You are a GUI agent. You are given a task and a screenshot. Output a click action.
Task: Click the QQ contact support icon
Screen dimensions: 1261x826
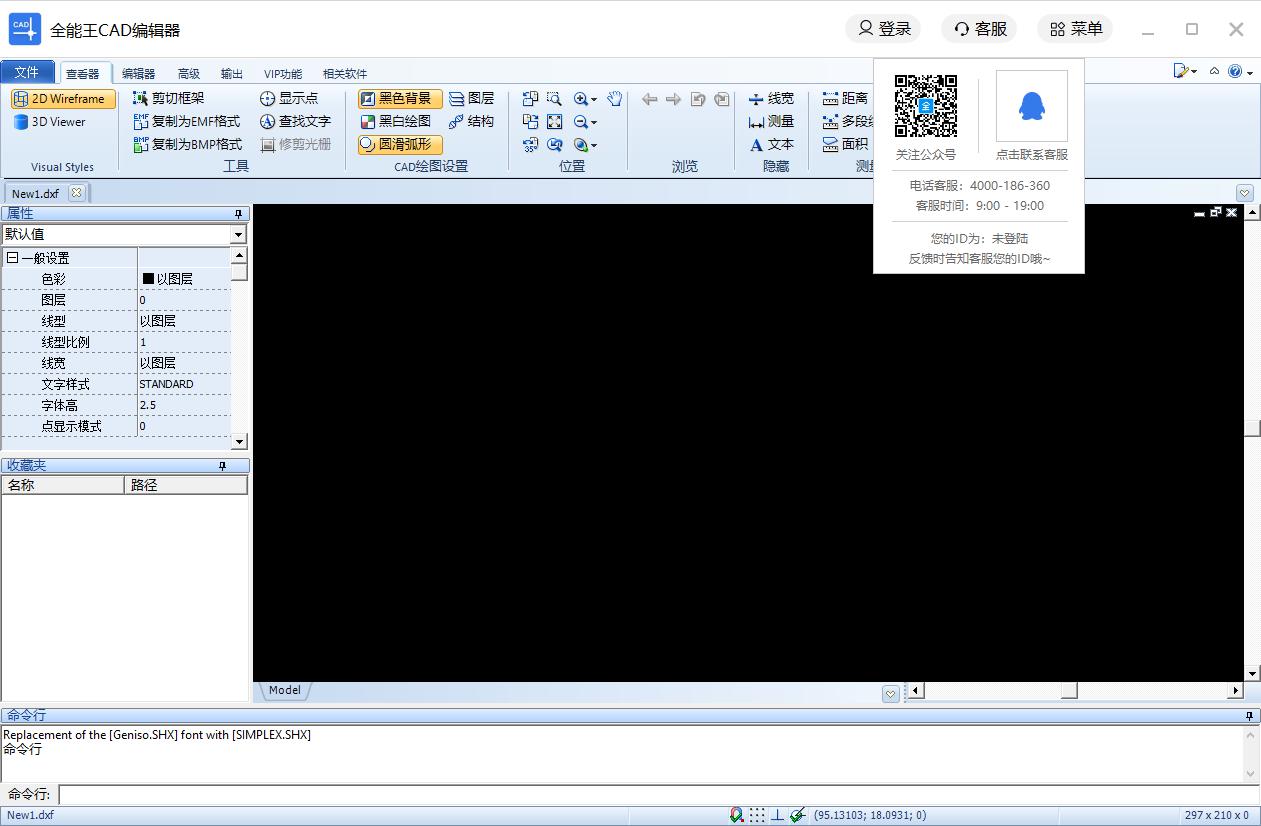coord(1031,107)
